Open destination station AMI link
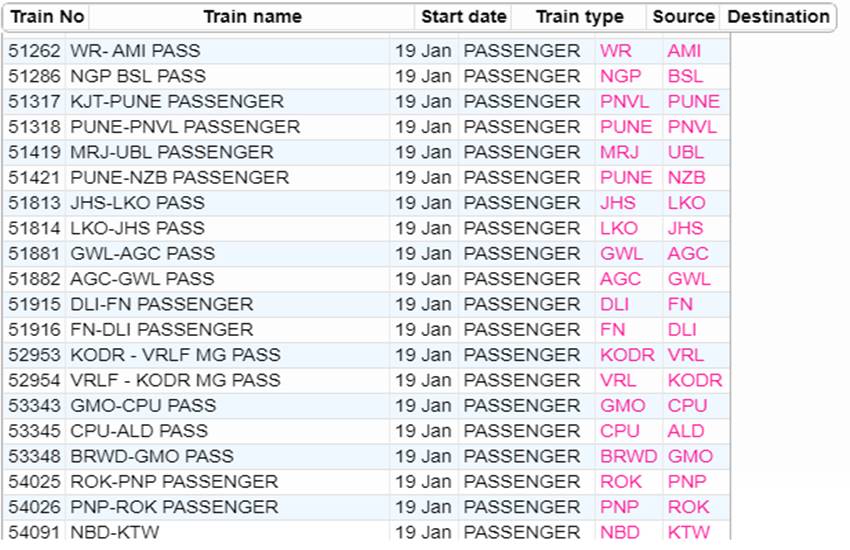 [x=684, y=51]
